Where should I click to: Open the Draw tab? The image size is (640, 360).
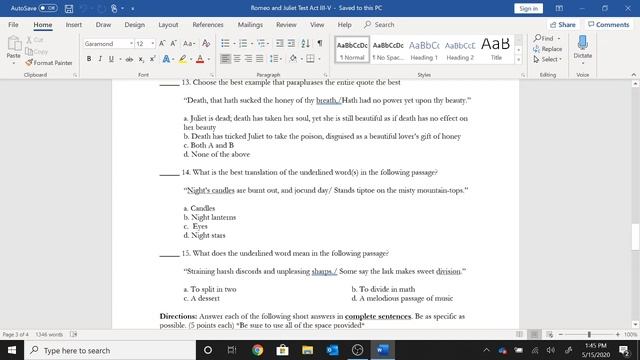click(103, 24)
